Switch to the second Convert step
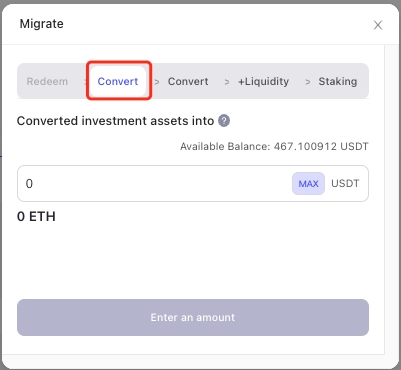The image size is (401, 370). (188, 81)
